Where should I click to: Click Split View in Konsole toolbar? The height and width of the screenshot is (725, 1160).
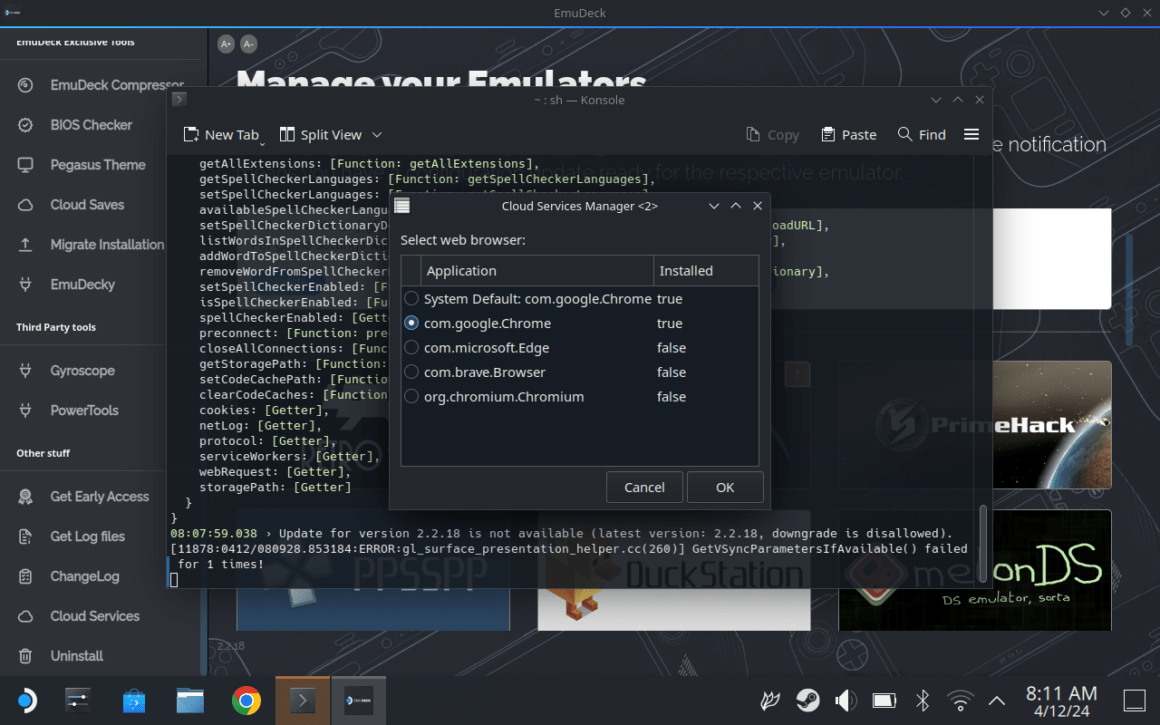[321, 135]
